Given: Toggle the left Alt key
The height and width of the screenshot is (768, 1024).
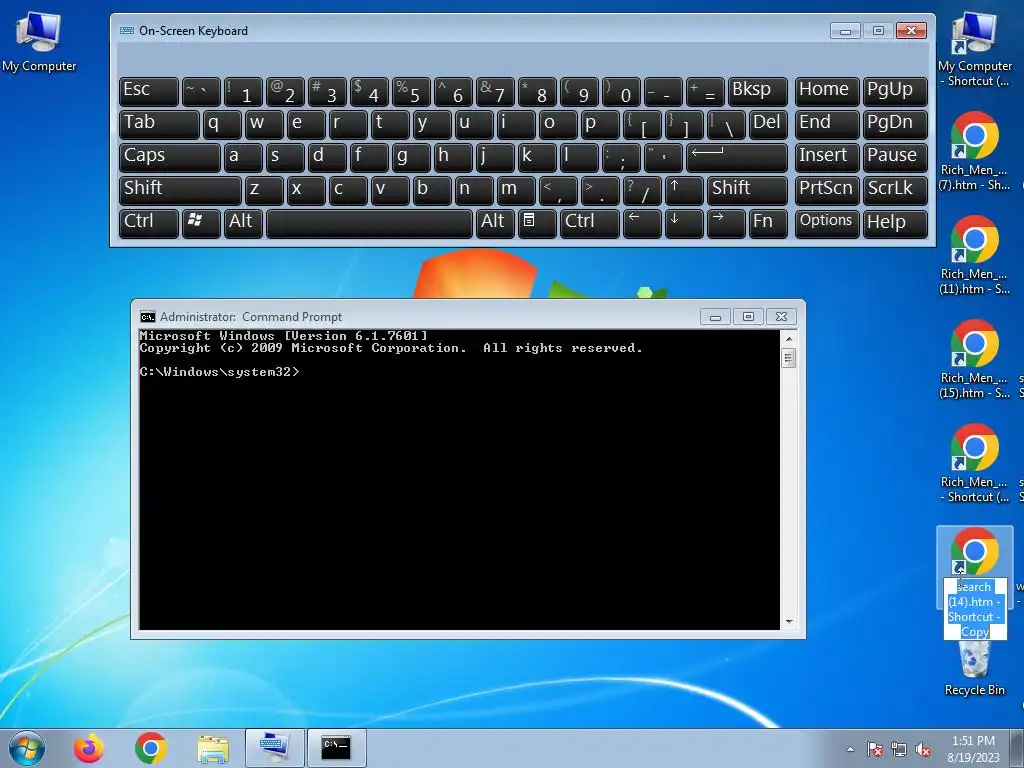Looking at the screenshot, I should point(243,223).
